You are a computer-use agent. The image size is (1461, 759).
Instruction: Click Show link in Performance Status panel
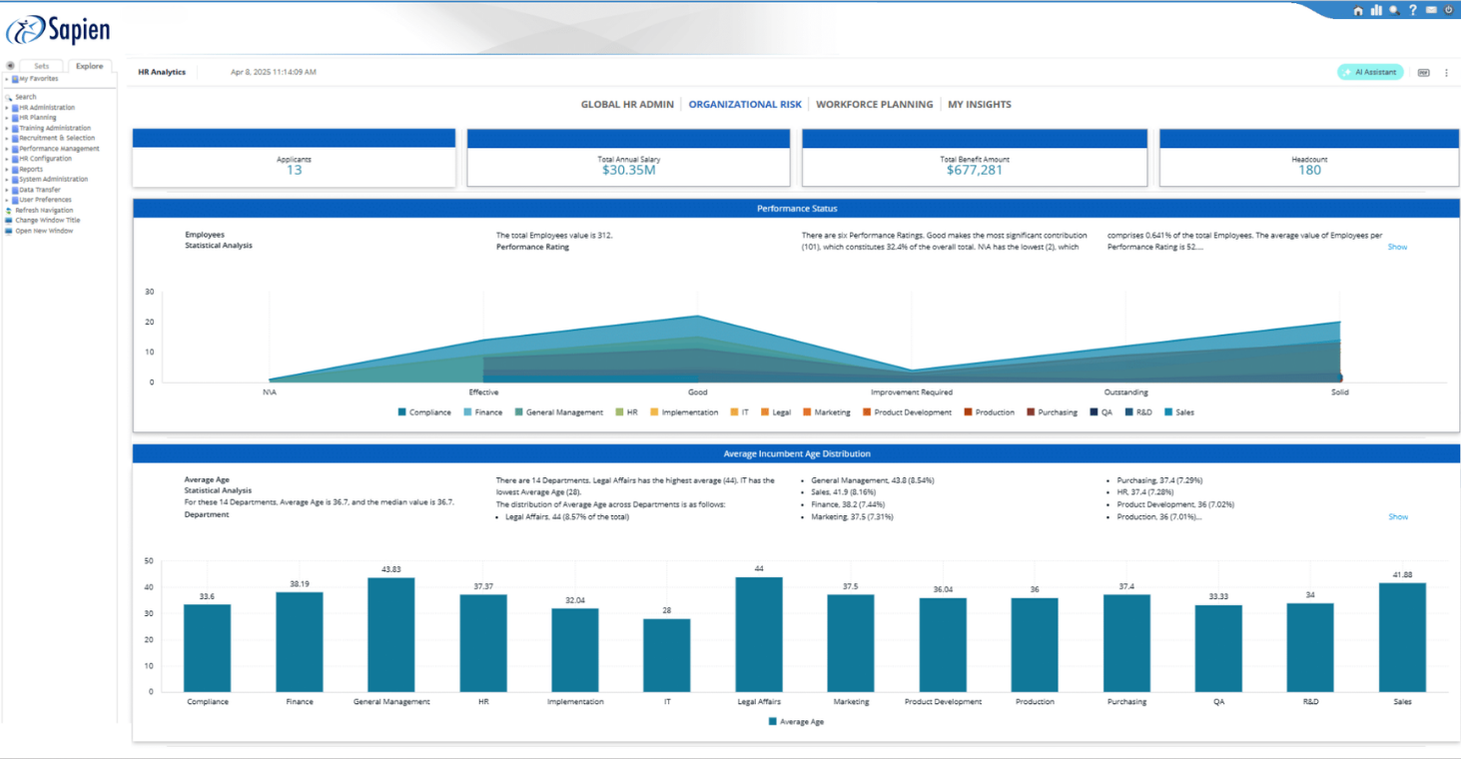pos(1397,247)
